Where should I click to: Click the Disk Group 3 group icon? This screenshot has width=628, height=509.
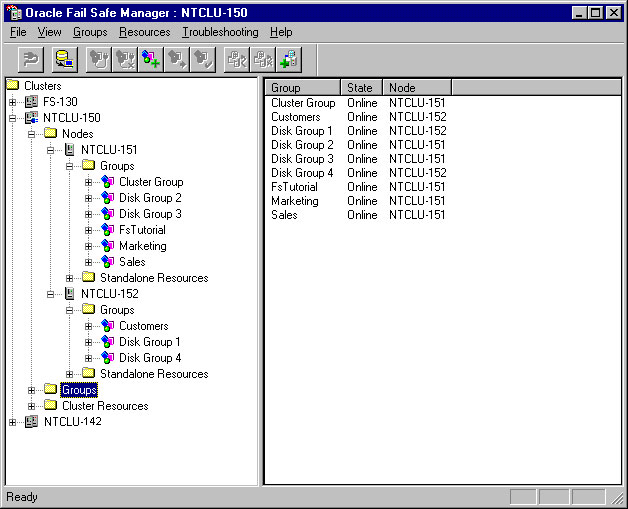pyautogui.click(x=108, y=214)
